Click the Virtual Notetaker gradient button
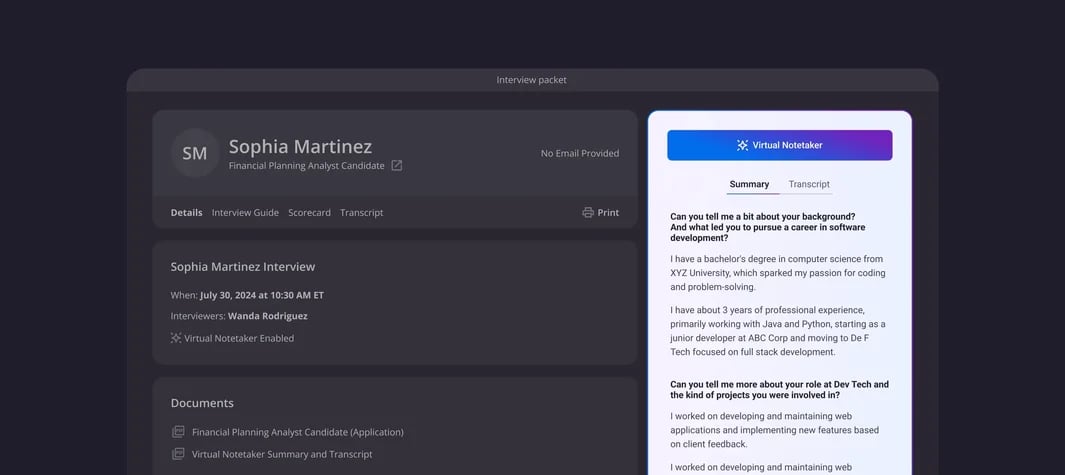Image resolution: width=1065 pixels, height=475 pixels. coord(780,145)
